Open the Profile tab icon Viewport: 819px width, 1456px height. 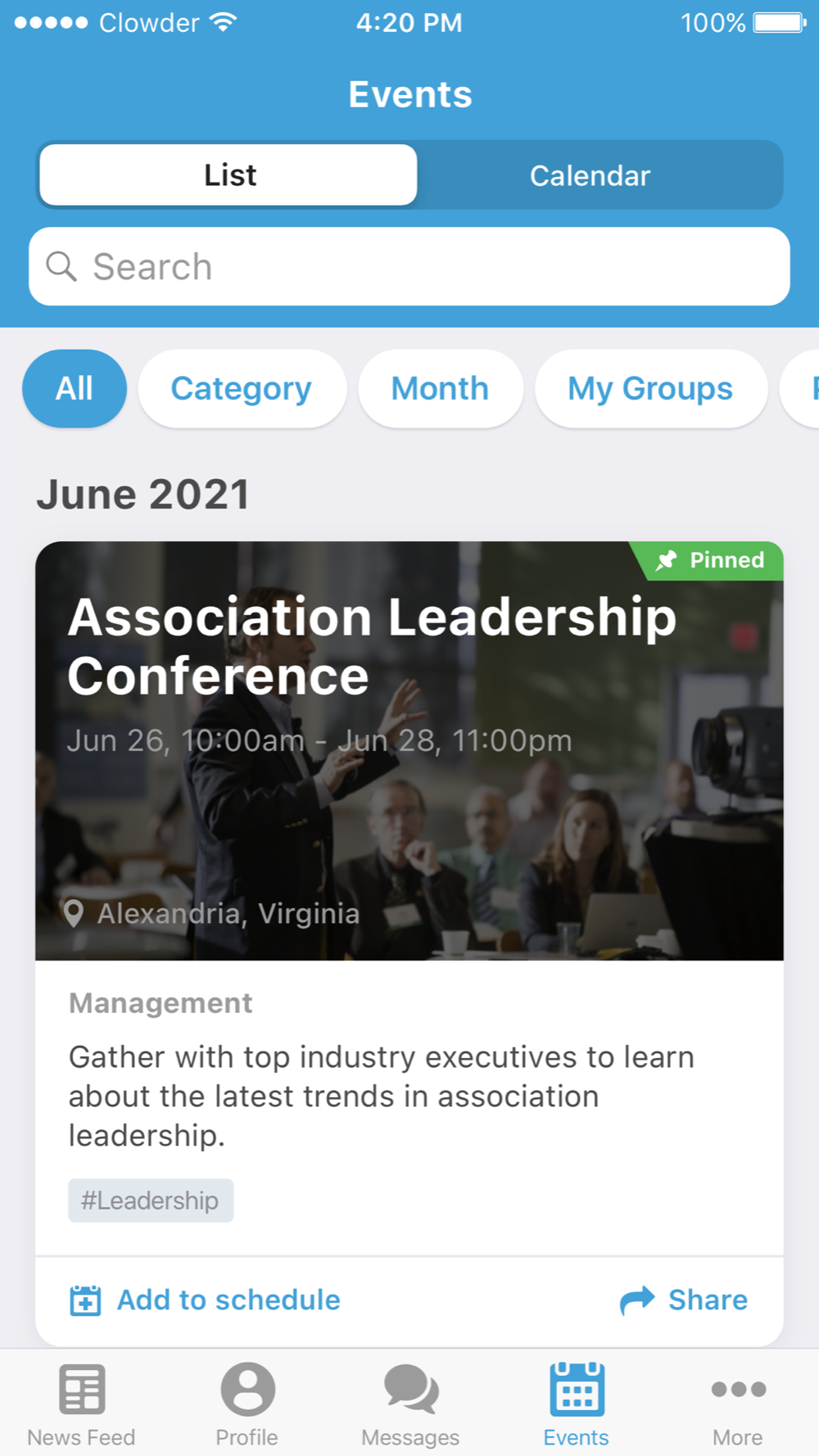247,1389
